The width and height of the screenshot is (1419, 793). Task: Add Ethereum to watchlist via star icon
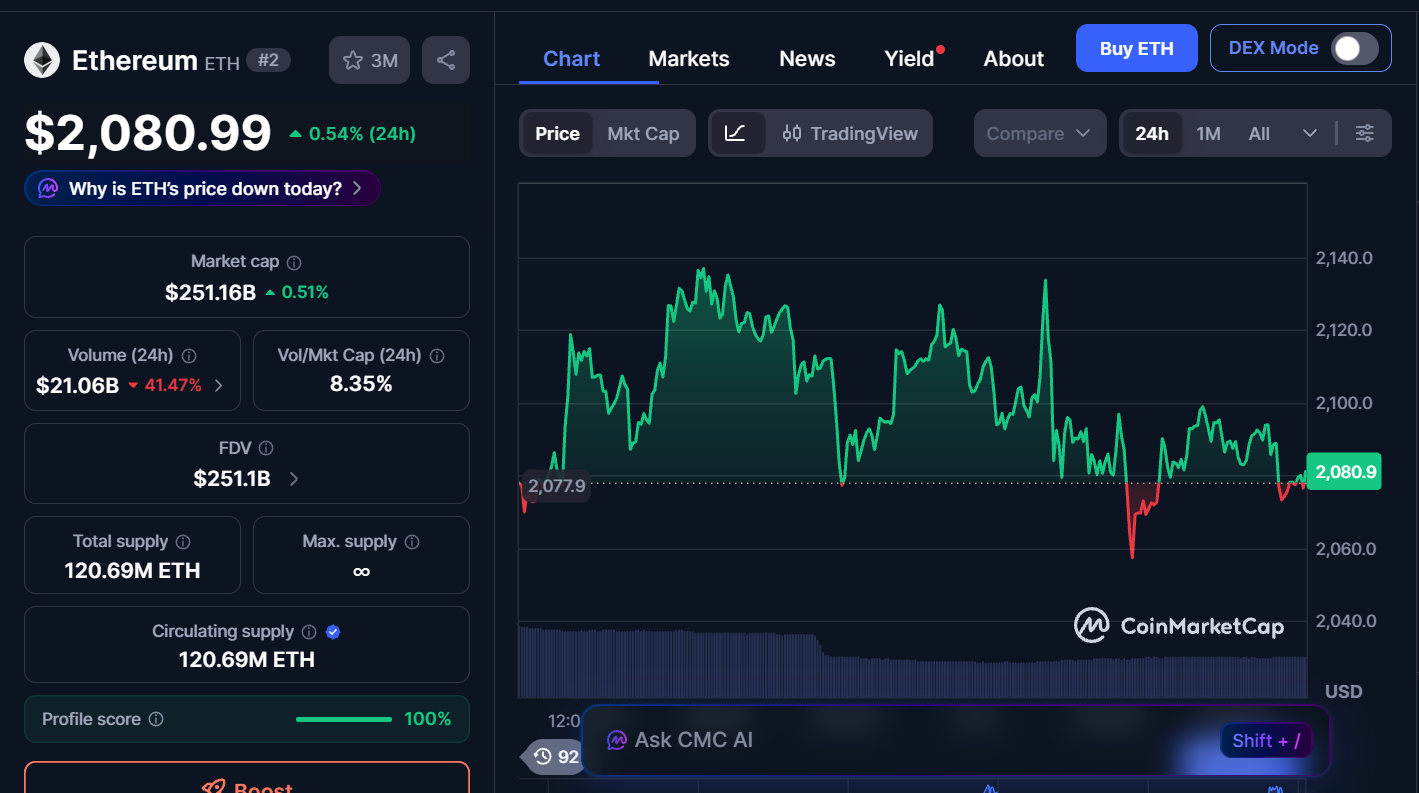click(x=352, y=59)
